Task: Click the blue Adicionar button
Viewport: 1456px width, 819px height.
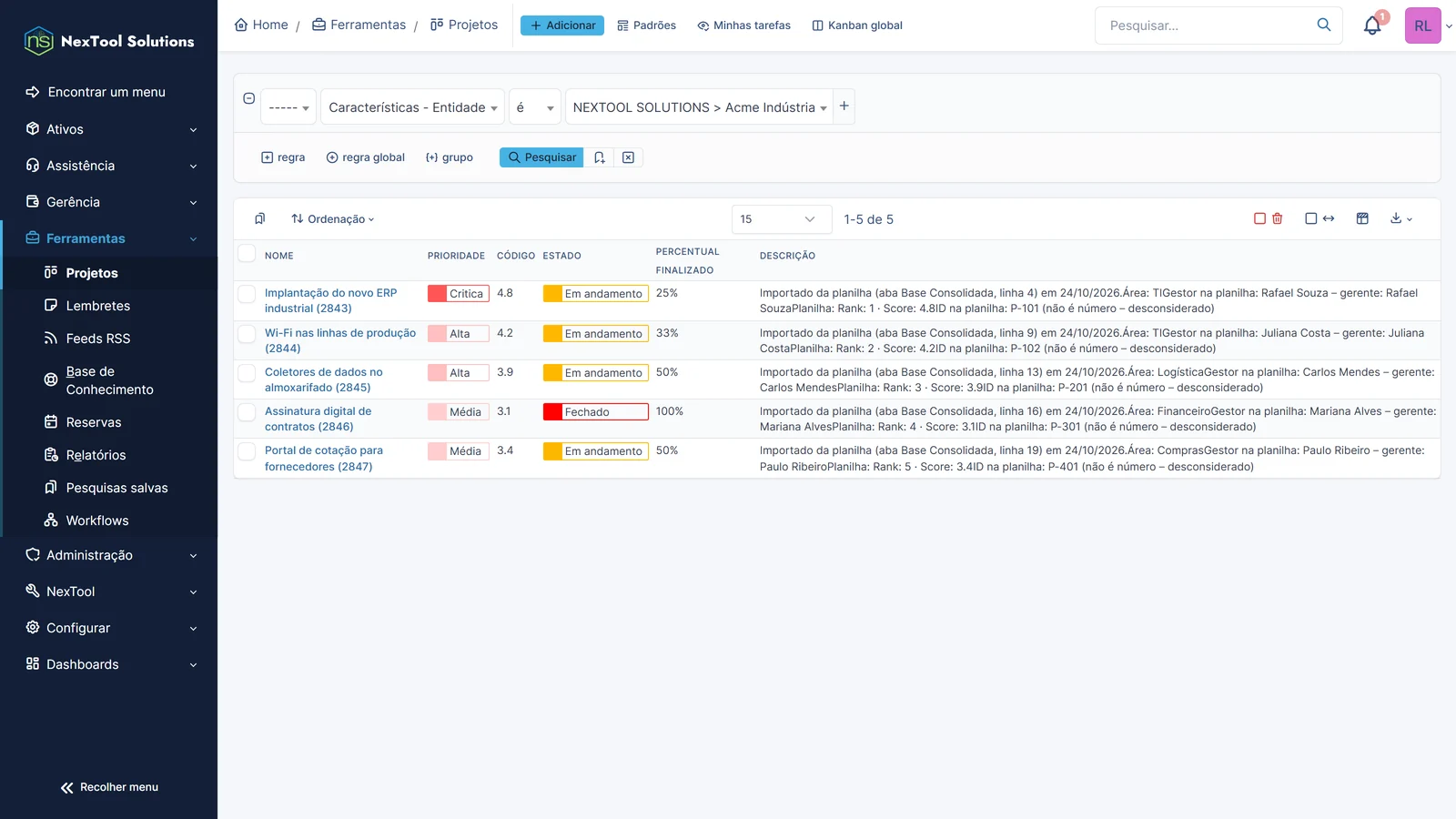Action: tap(562, 25)
